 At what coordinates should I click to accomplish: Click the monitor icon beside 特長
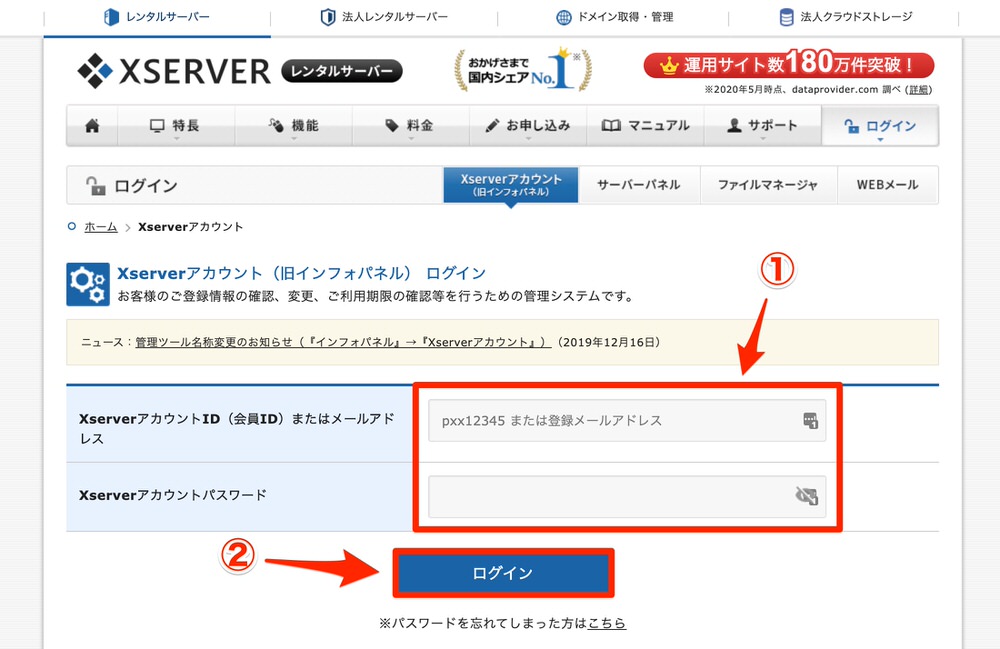(x=157, y=126)
